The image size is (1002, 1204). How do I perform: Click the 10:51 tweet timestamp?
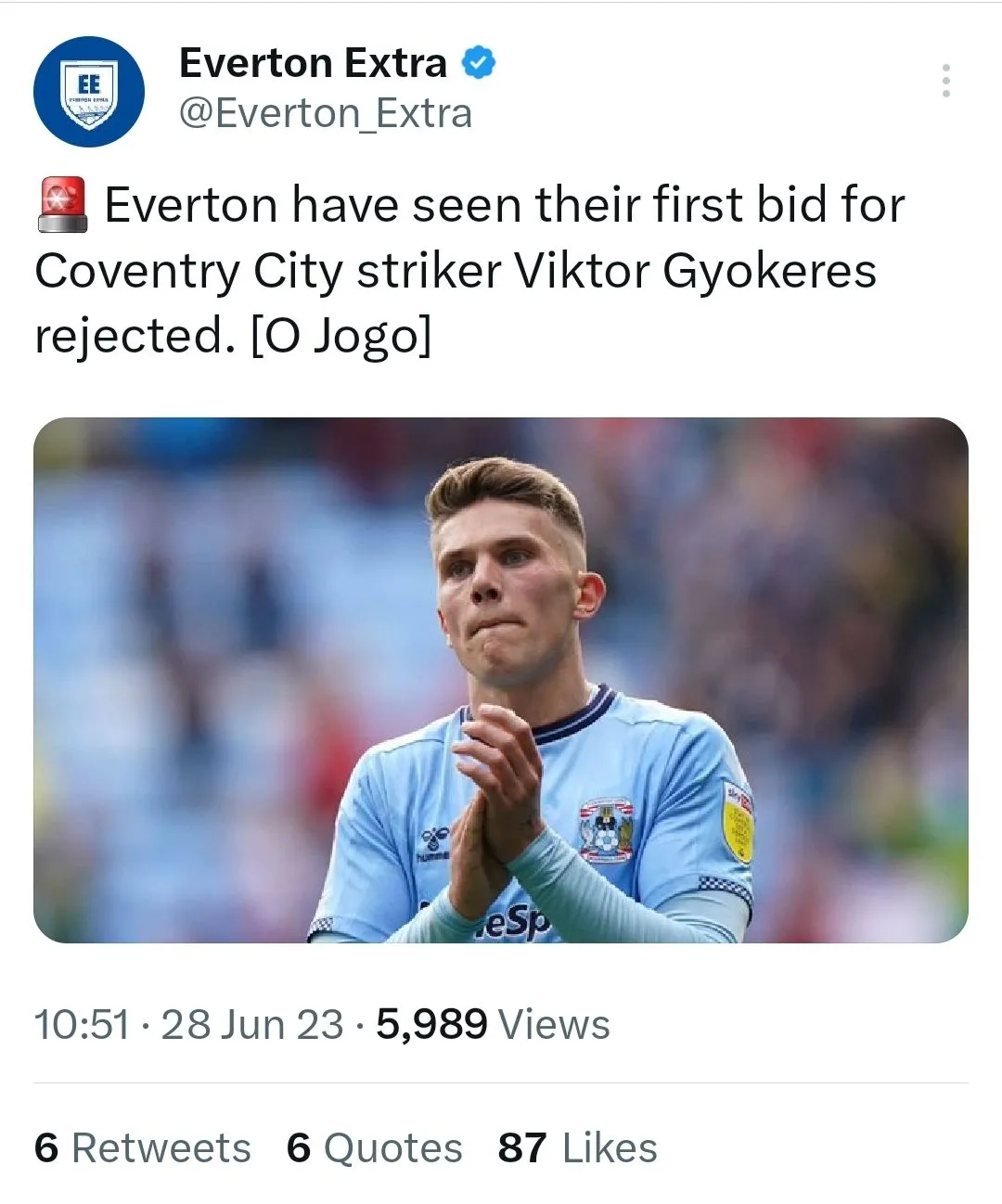pos(82,1025)
